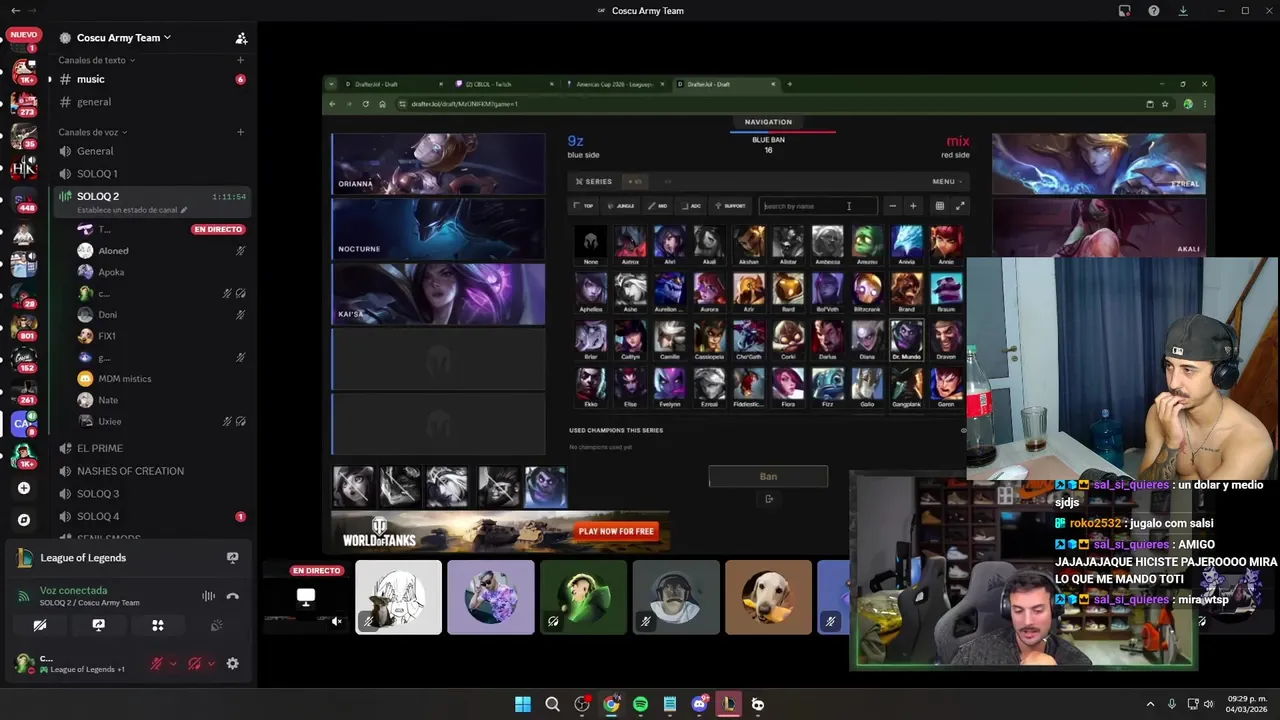Click the stream game icon beside League of Legends
This screenshot has height=720, width=1280.
232,558
